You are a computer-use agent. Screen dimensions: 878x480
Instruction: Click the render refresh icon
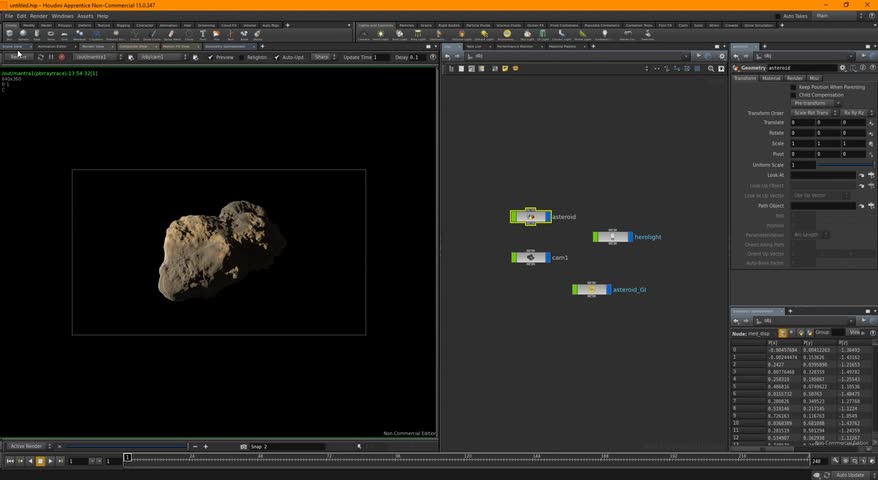coord(40,57)
